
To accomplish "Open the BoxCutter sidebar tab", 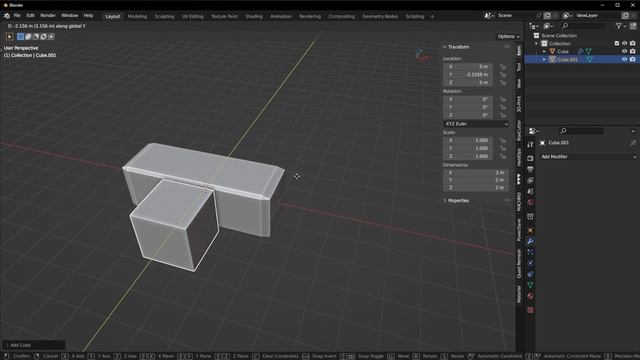I will [519, 130].
